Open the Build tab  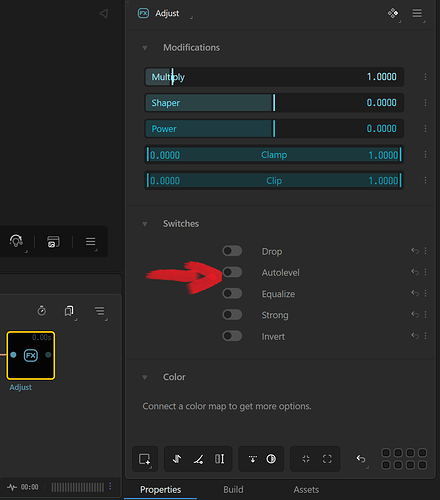[233, 490]
